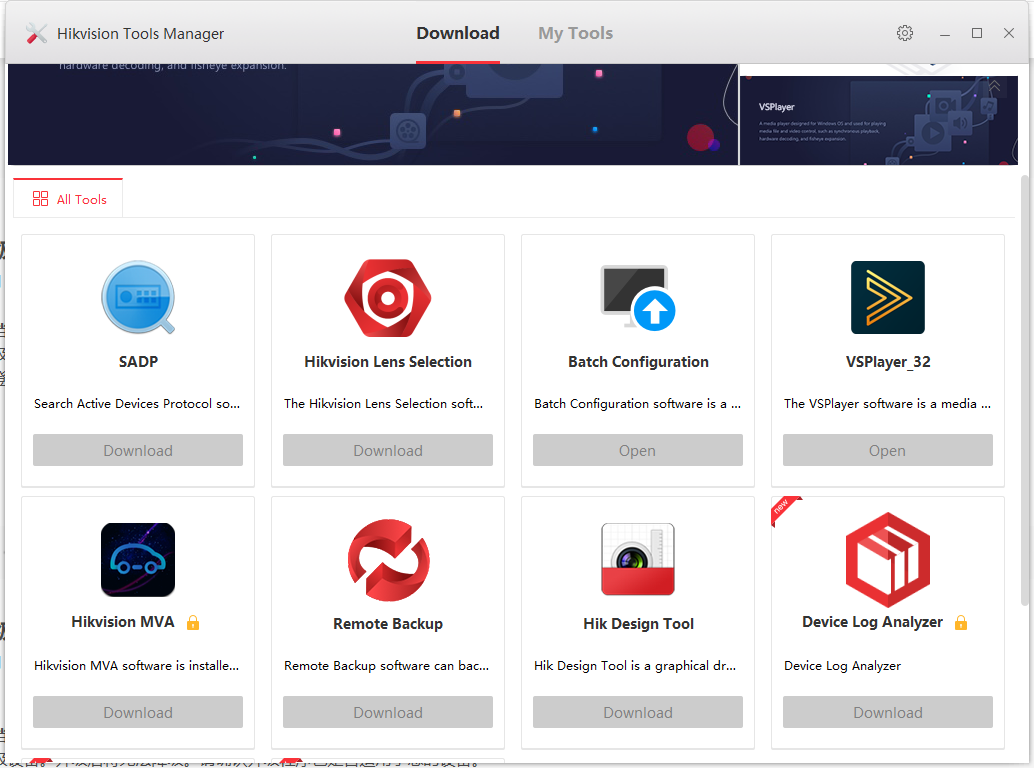Click the Hikvision Lens Selection hexagon icon
Image resolution: width=1034 pixels, height=768 pixels.
tap(388, 298)
